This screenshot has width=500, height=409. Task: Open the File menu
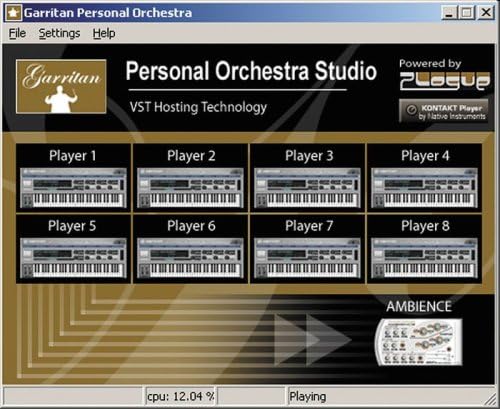pyautogui.click(x=17, y=33)
